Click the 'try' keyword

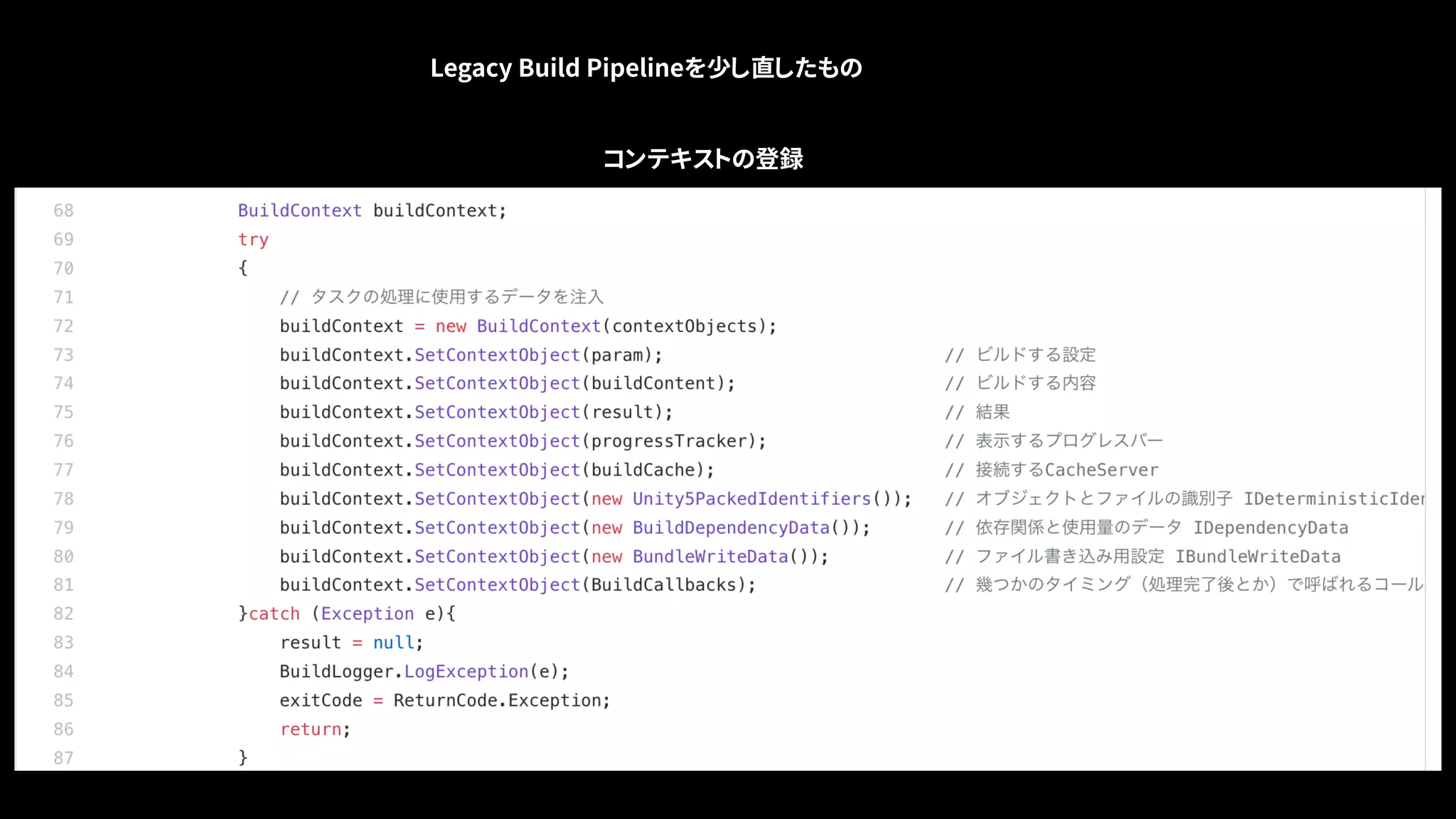253,240
